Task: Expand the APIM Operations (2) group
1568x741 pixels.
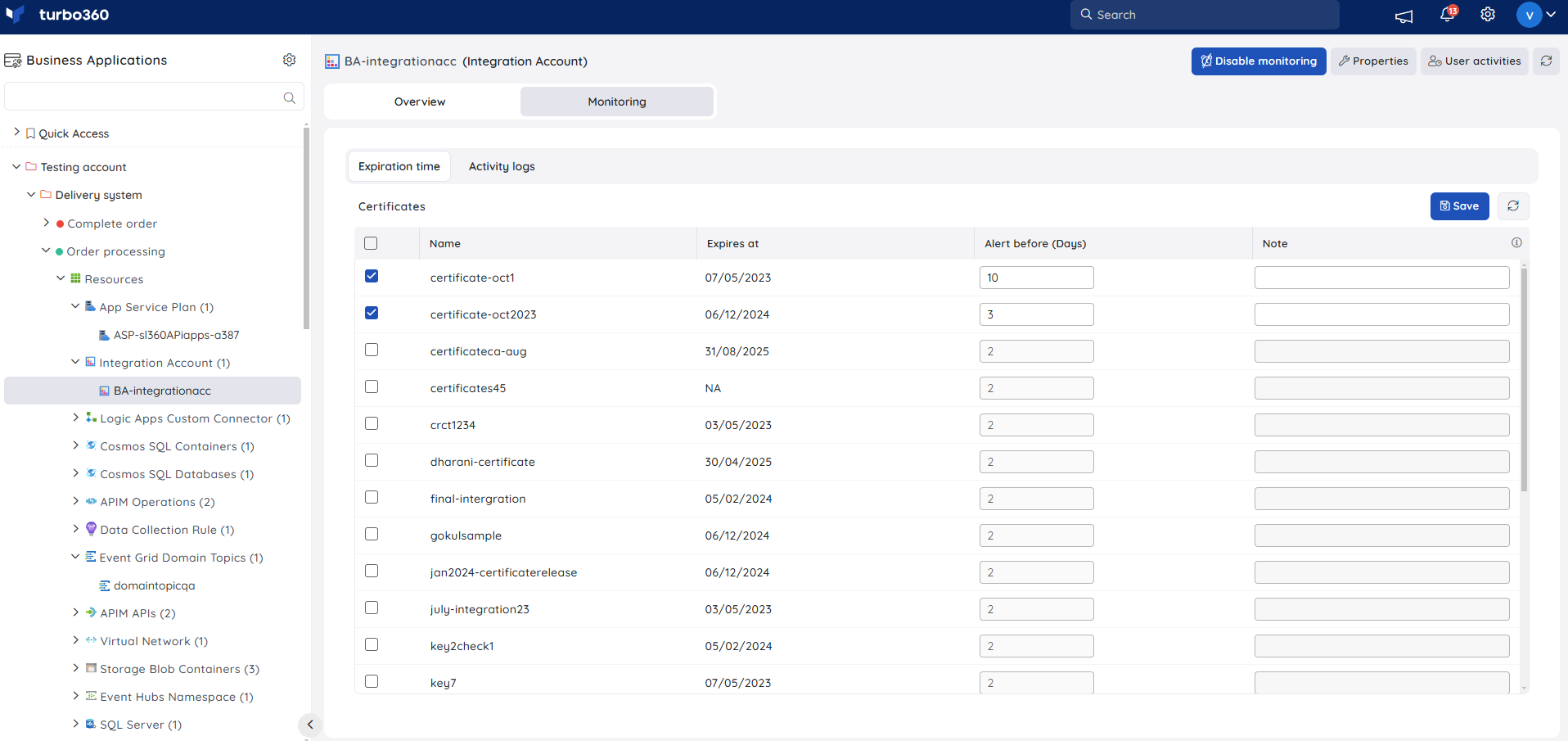Action: point(76,500)
